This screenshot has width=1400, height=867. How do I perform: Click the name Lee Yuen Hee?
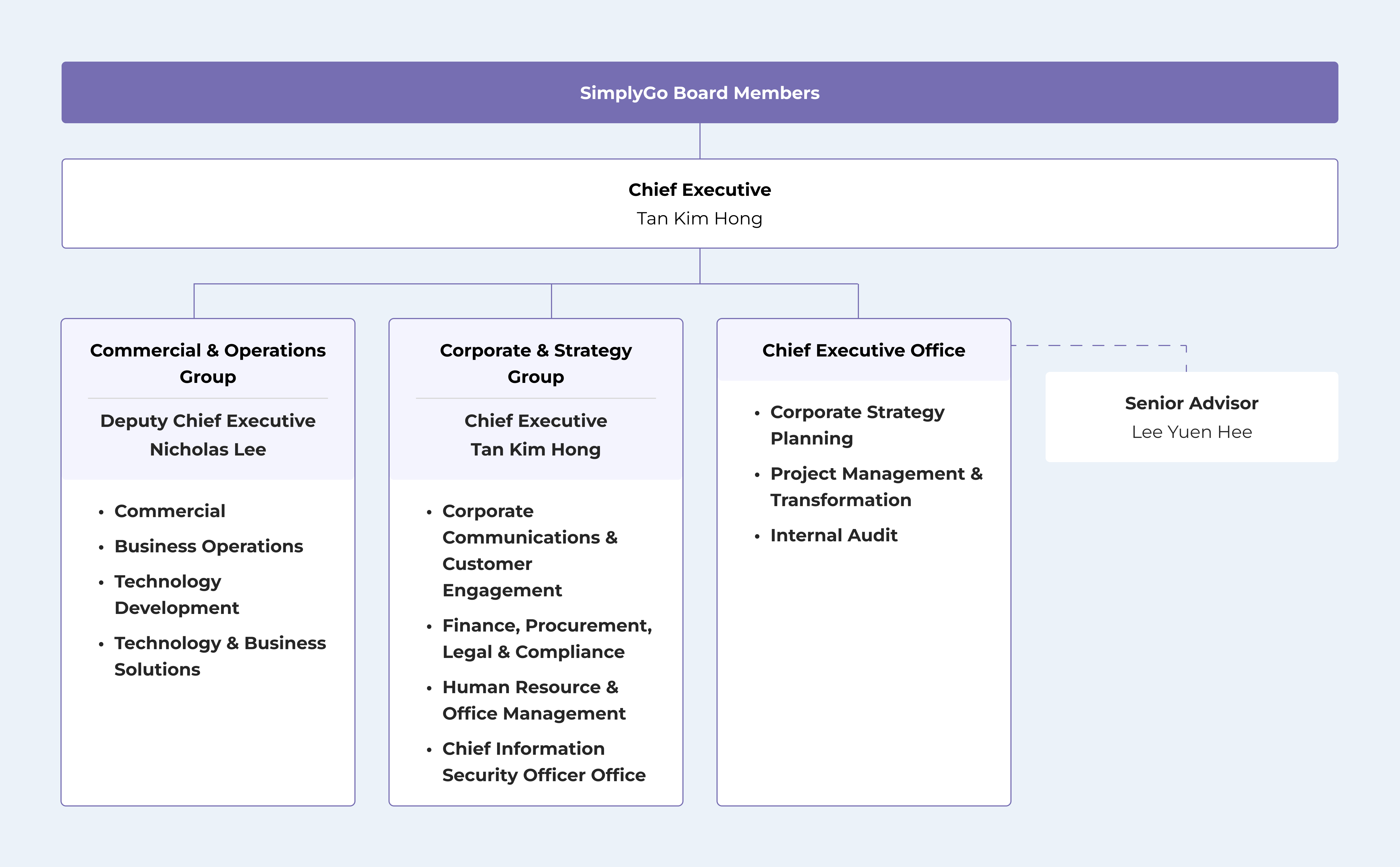1191,432
